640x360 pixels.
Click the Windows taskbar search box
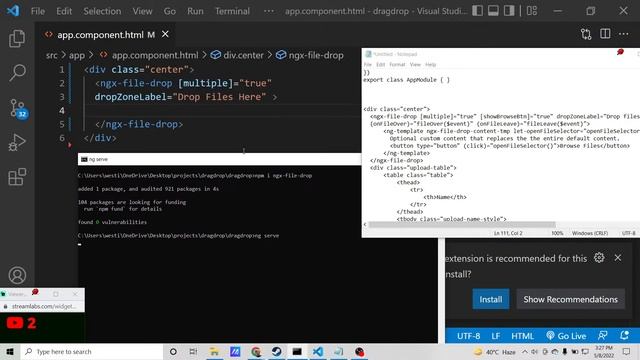click(92, 351)
